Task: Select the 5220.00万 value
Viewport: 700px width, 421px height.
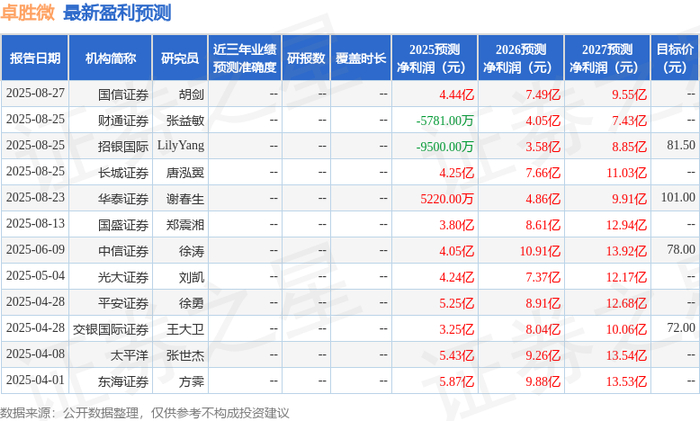Action: coord(447,199)
